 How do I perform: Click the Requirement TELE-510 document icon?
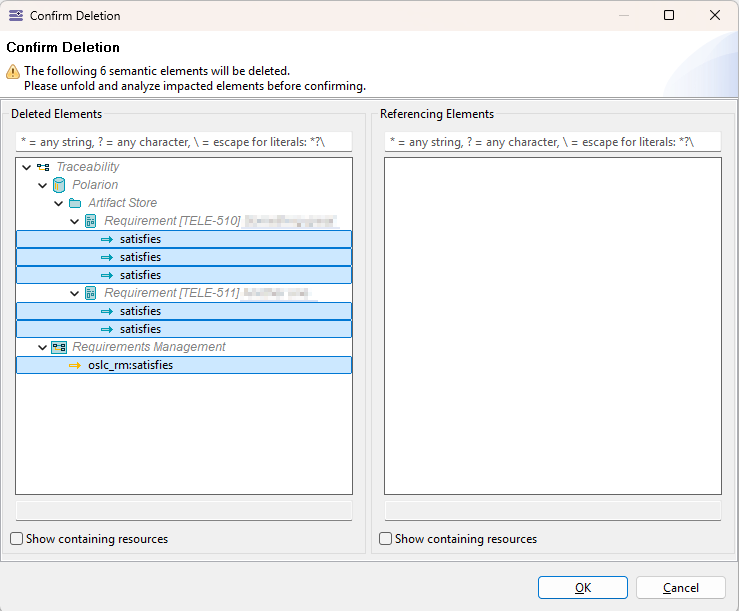point(90,221)
